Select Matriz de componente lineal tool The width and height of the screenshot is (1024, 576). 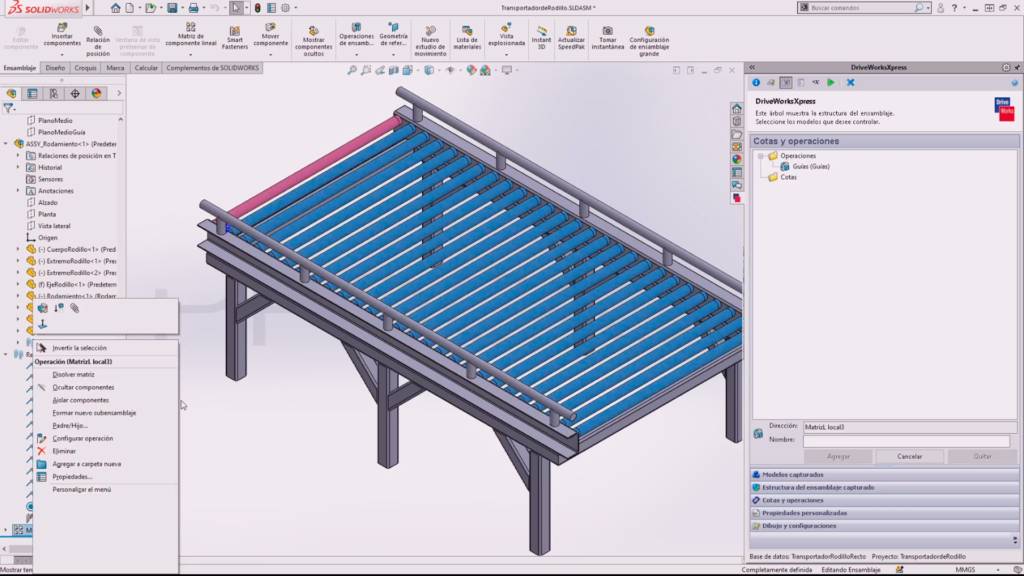tap(191, 35)
